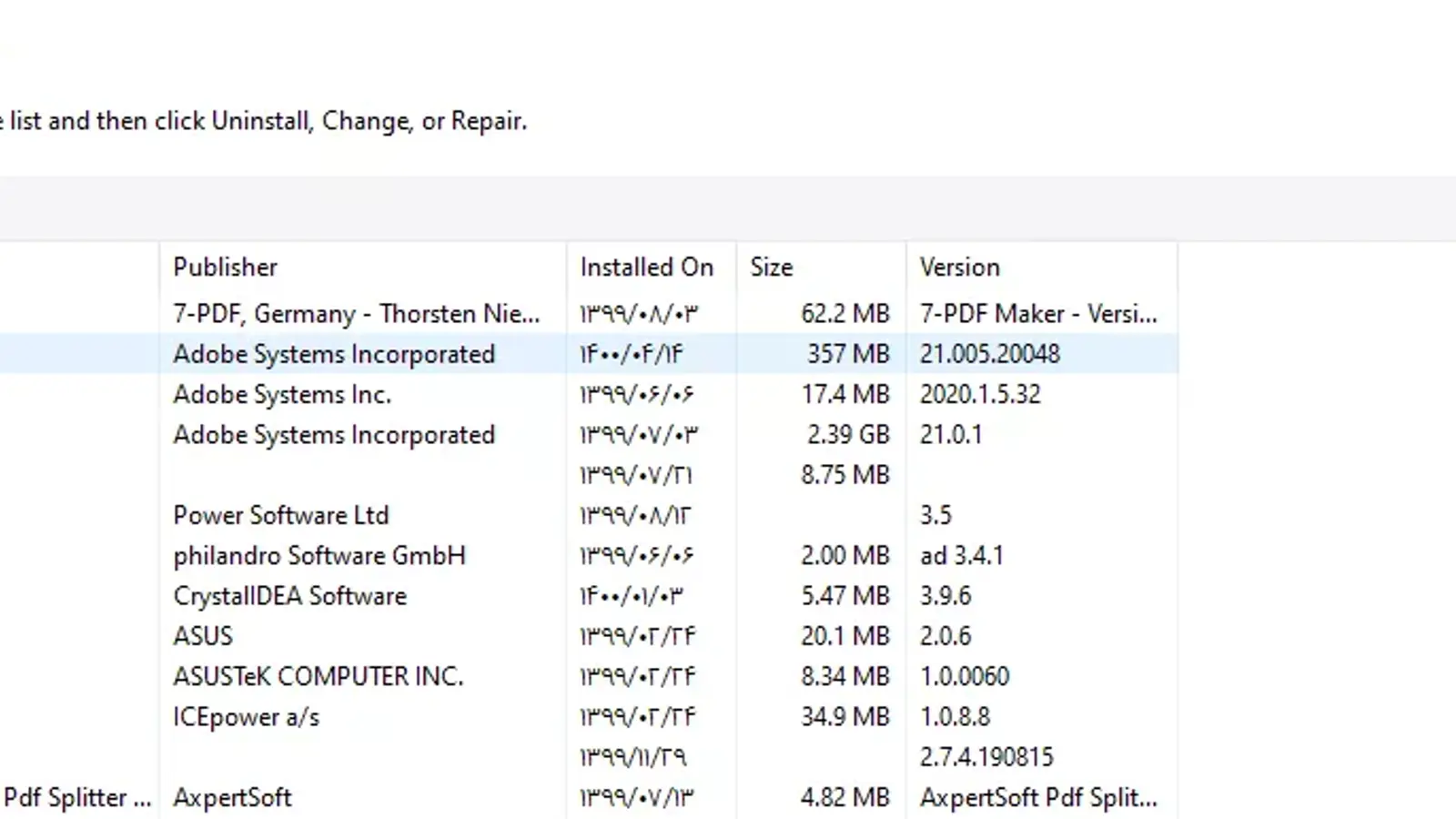Select the ICEpower a/s program row
This screenshot has height=819, width=1456.
point(246,717)
